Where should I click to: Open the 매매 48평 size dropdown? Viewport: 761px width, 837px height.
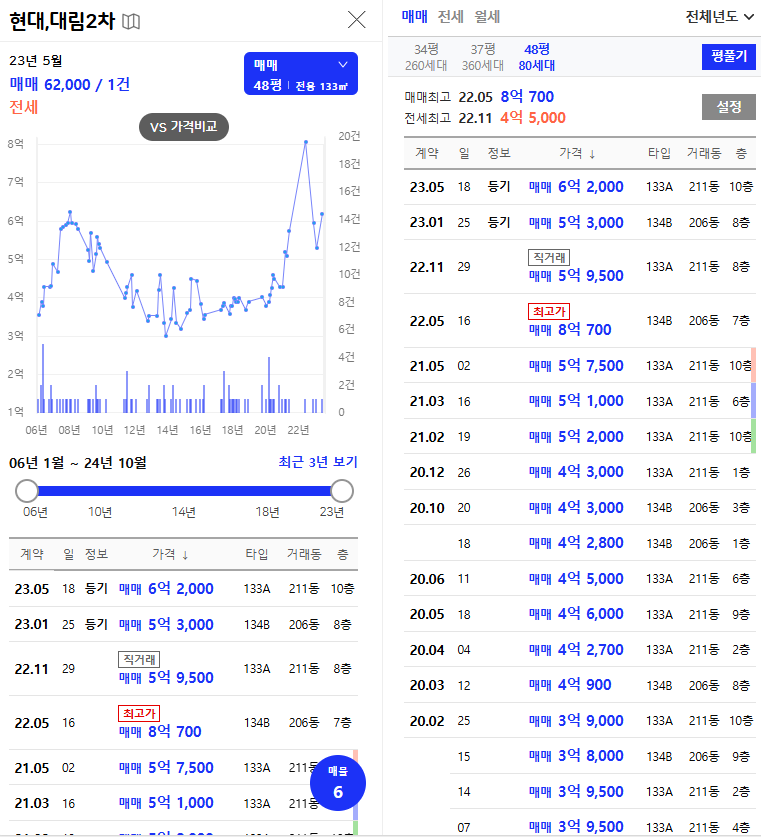point(300,74)
